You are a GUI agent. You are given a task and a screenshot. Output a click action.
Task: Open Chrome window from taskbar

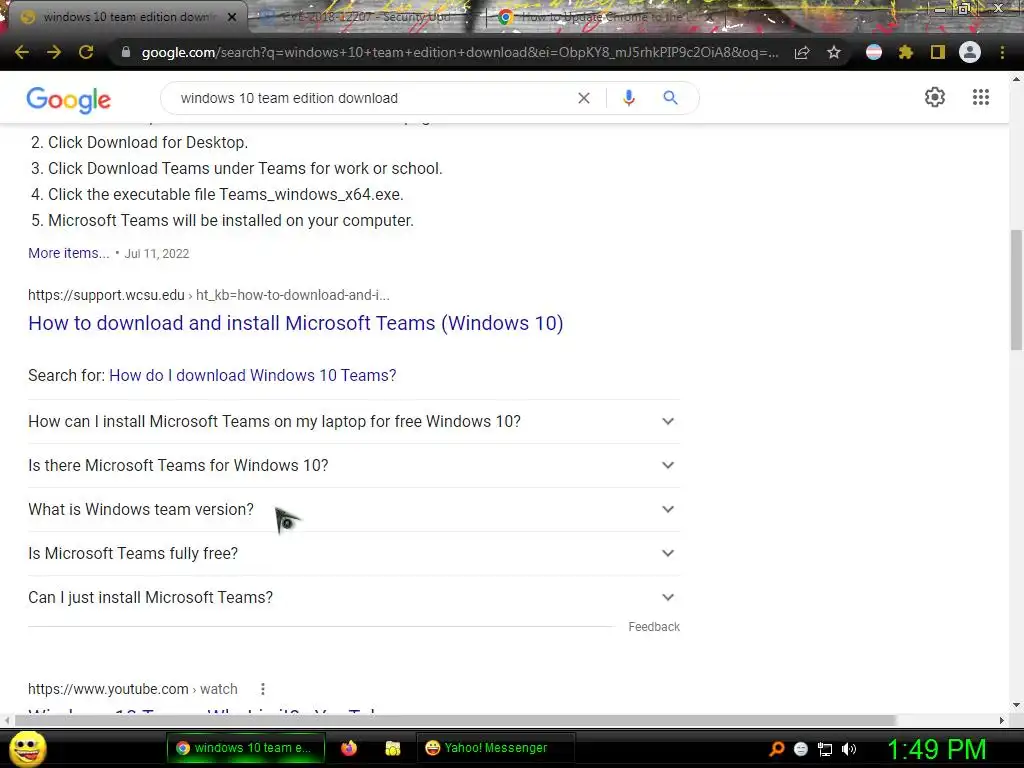coord(246,748)
